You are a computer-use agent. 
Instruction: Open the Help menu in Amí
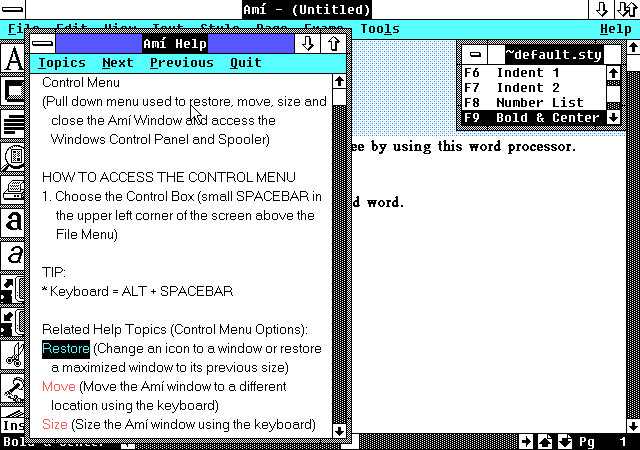point(616,29)
